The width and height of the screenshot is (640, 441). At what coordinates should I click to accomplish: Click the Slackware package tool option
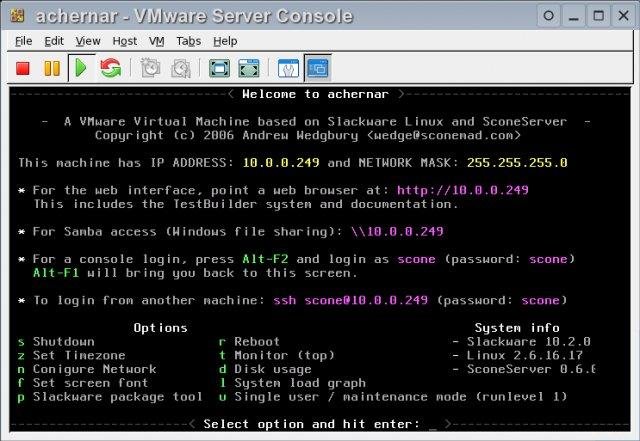110,397
